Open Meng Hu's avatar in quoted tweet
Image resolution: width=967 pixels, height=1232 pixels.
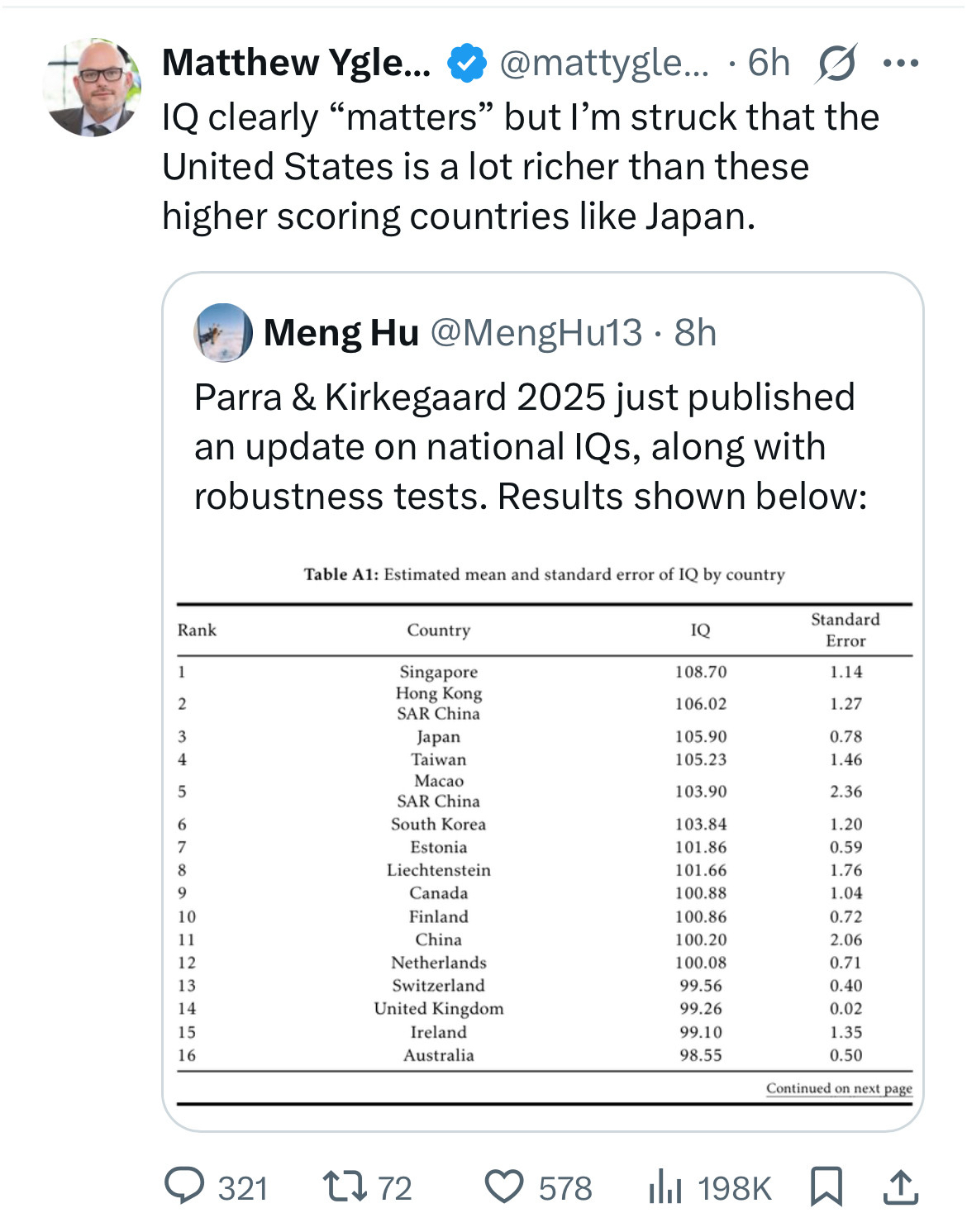[223, 333]
